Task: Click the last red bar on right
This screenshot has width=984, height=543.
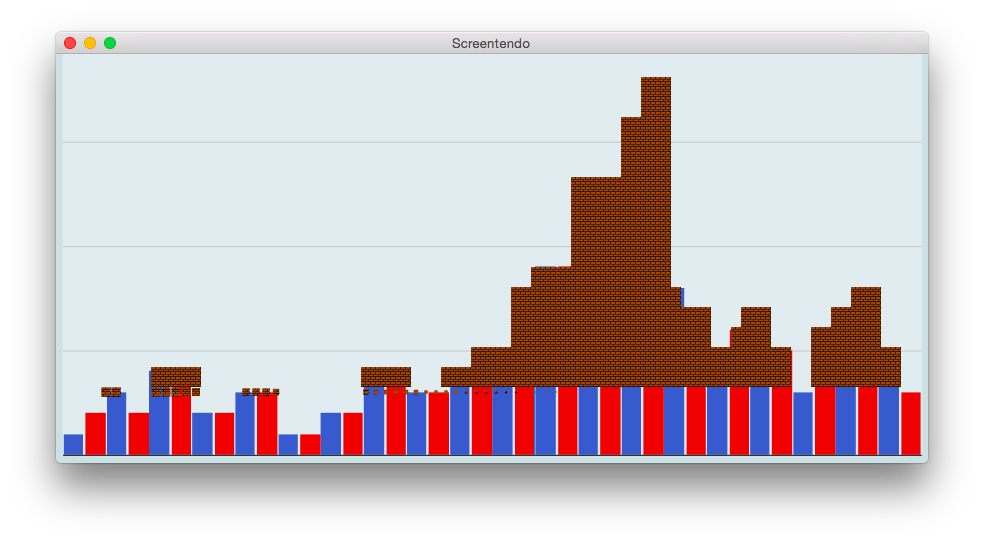Action: 911,424
